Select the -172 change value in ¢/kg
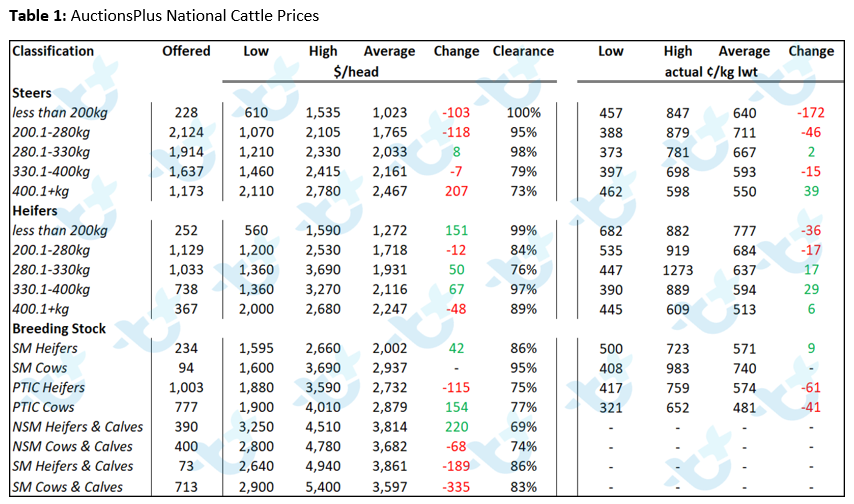854x504 pixels. (811, 113)
